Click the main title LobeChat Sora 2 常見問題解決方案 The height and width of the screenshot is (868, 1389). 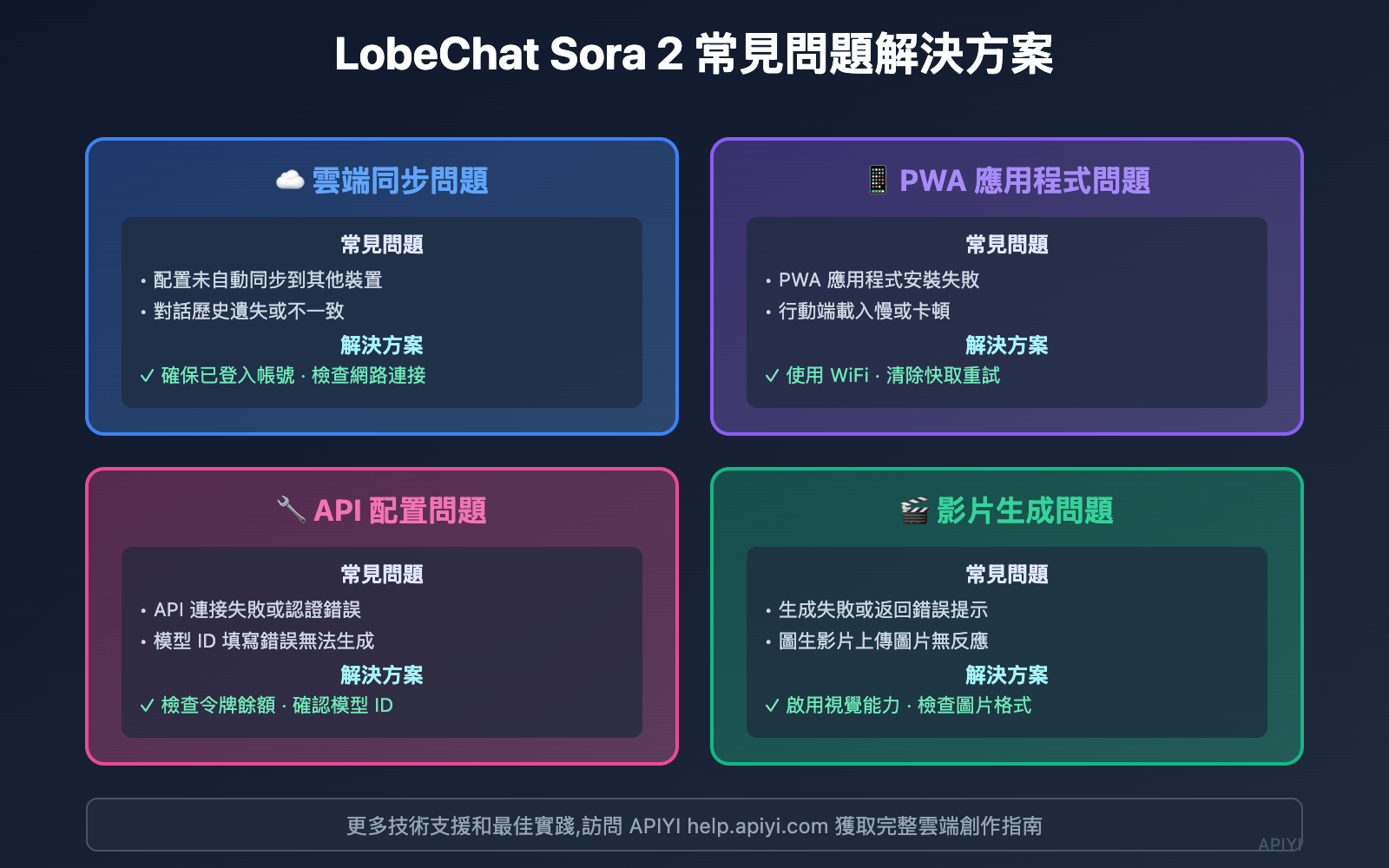pyautogui.click(x=694, y=54)
